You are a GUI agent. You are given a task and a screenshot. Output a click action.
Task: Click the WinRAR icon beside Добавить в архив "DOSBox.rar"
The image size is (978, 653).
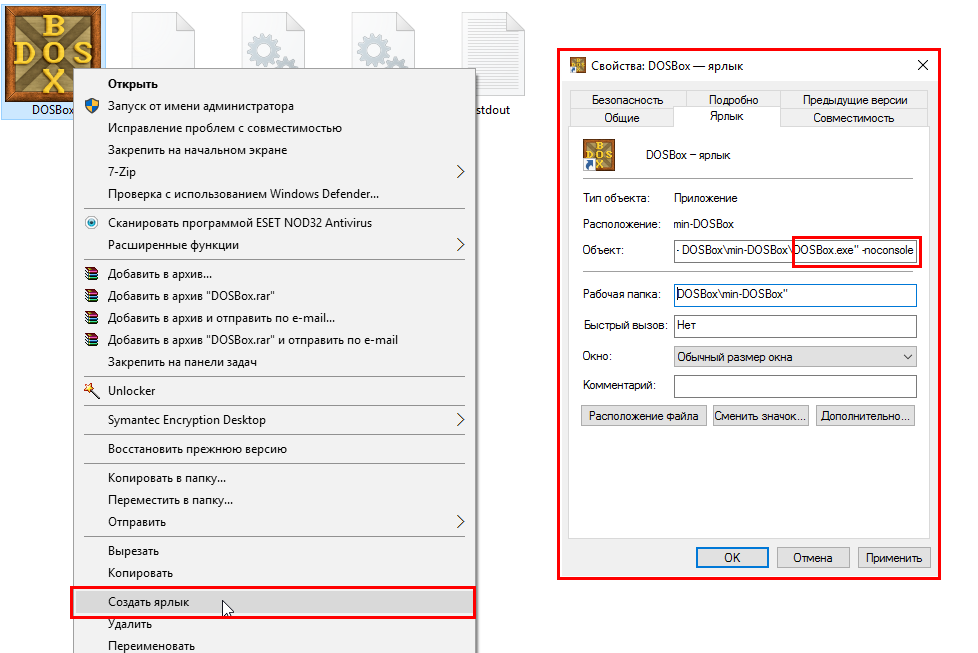[x=92, y=296]
